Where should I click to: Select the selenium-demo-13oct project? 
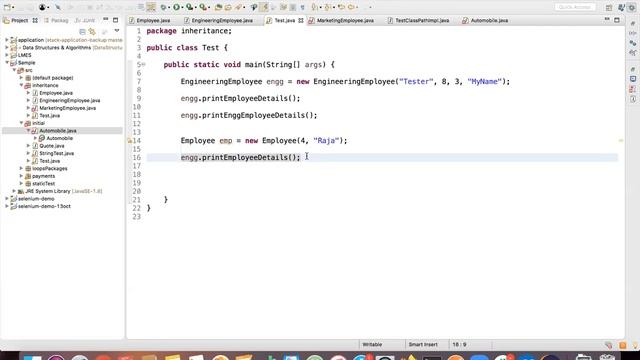pos(44,207)
